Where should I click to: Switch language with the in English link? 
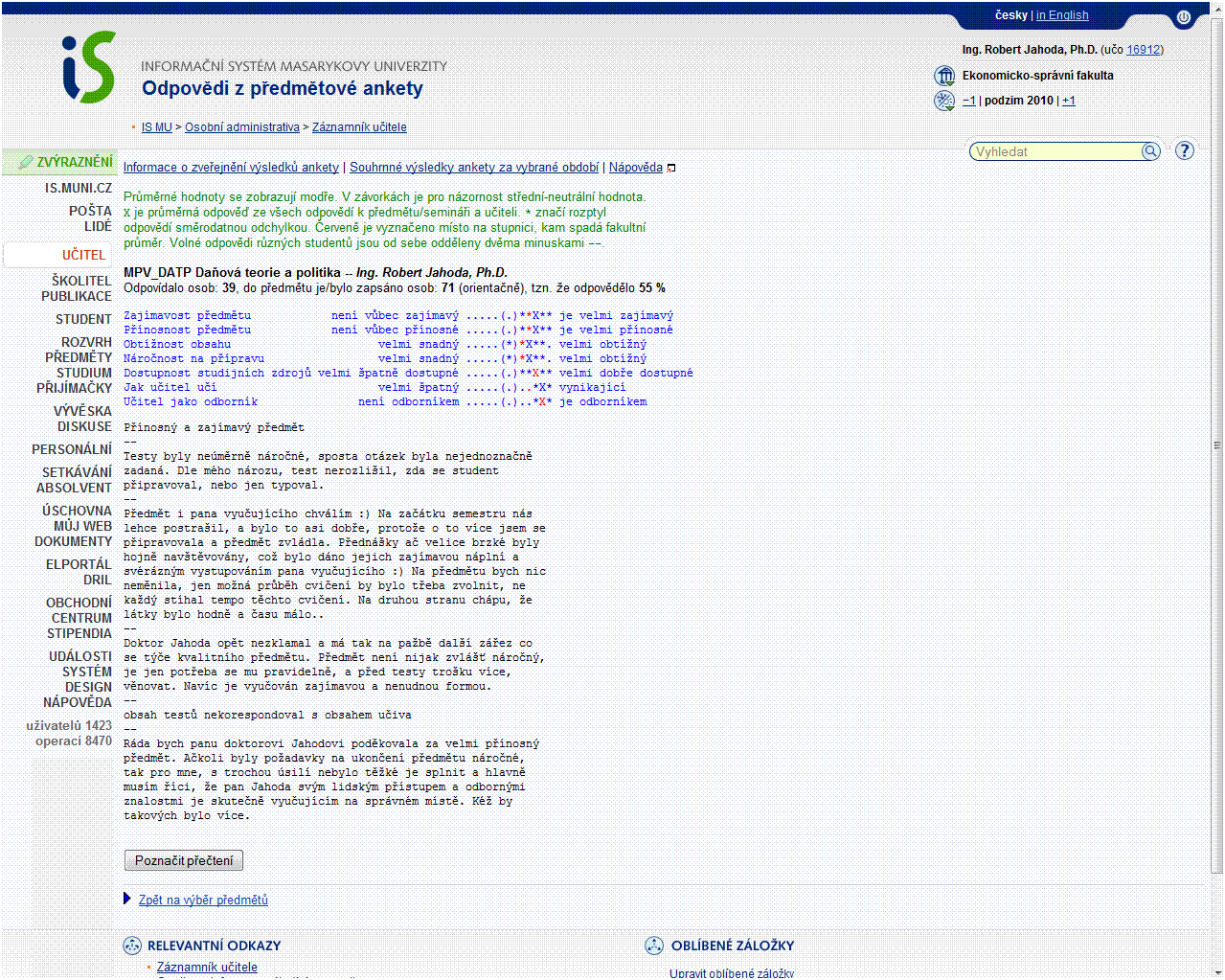[1062, 15]
